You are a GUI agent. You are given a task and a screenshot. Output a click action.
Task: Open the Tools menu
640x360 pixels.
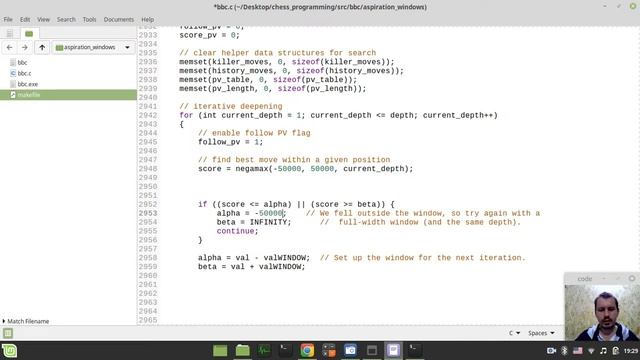[89, 19]
